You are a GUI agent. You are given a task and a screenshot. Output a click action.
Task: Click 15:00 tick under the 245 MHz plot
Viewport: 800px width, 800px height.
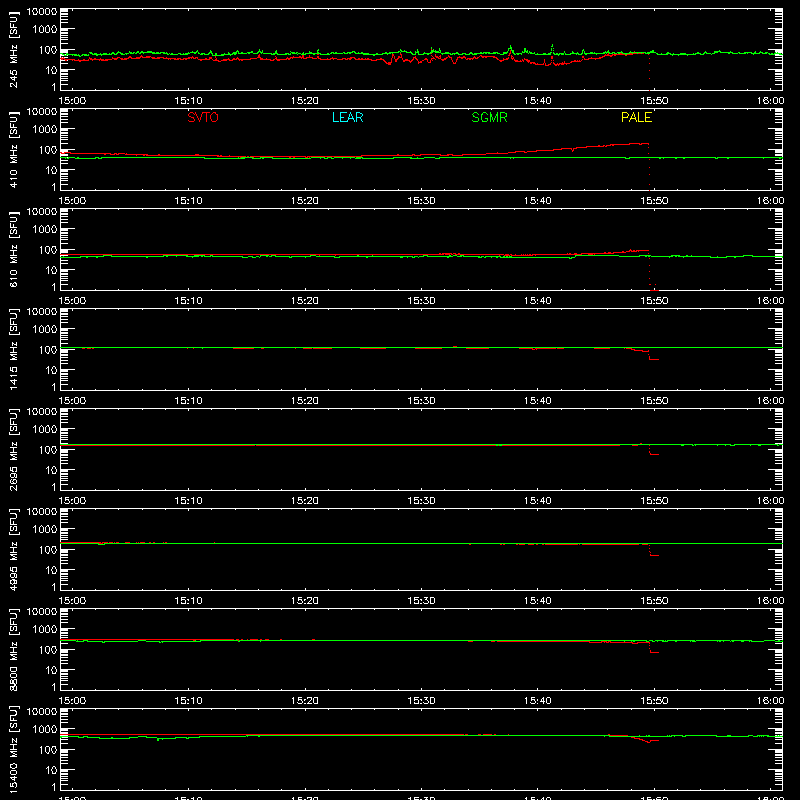tap(72, 101)
